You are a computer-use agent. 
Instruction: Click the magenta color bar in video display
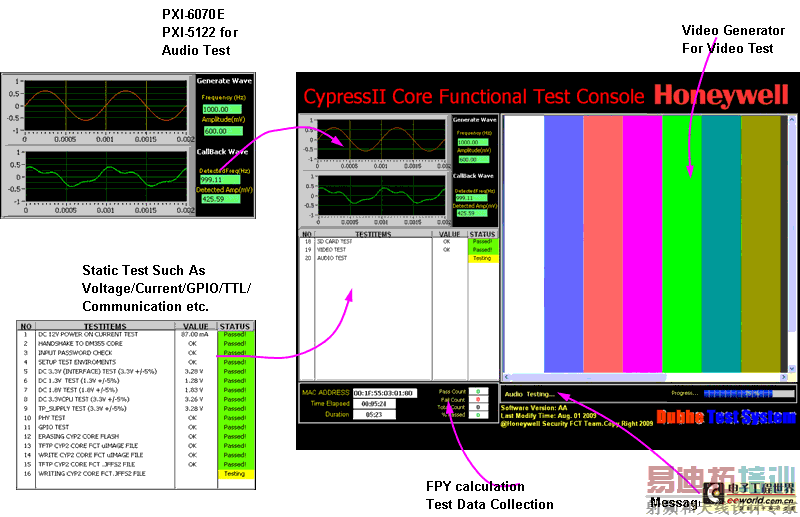pyautogui.click(x=642, y=244)
